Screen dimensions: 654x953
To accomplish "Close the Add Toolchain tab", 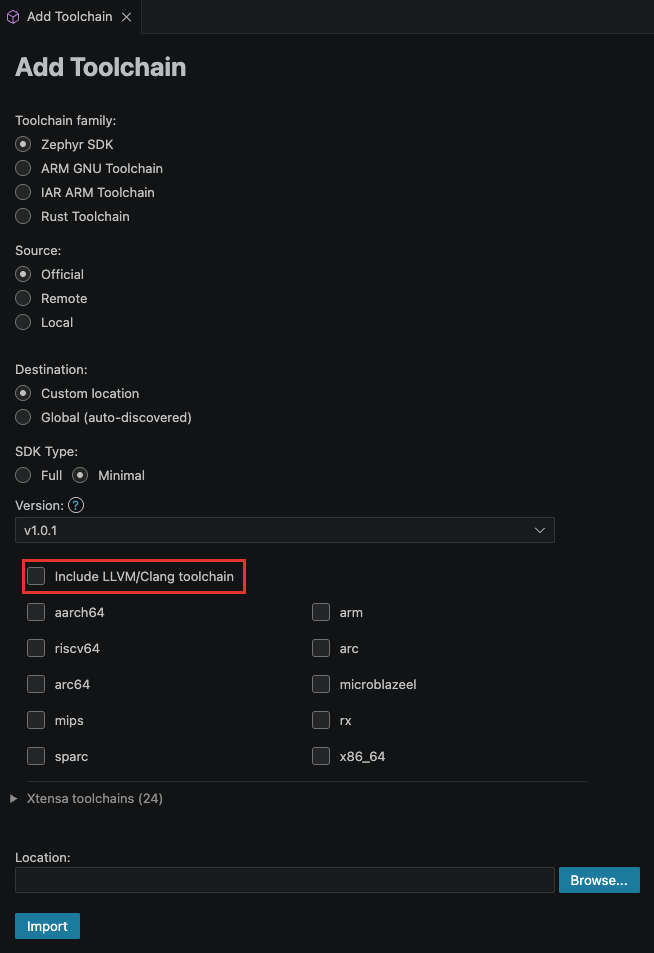I will point(126,17).
